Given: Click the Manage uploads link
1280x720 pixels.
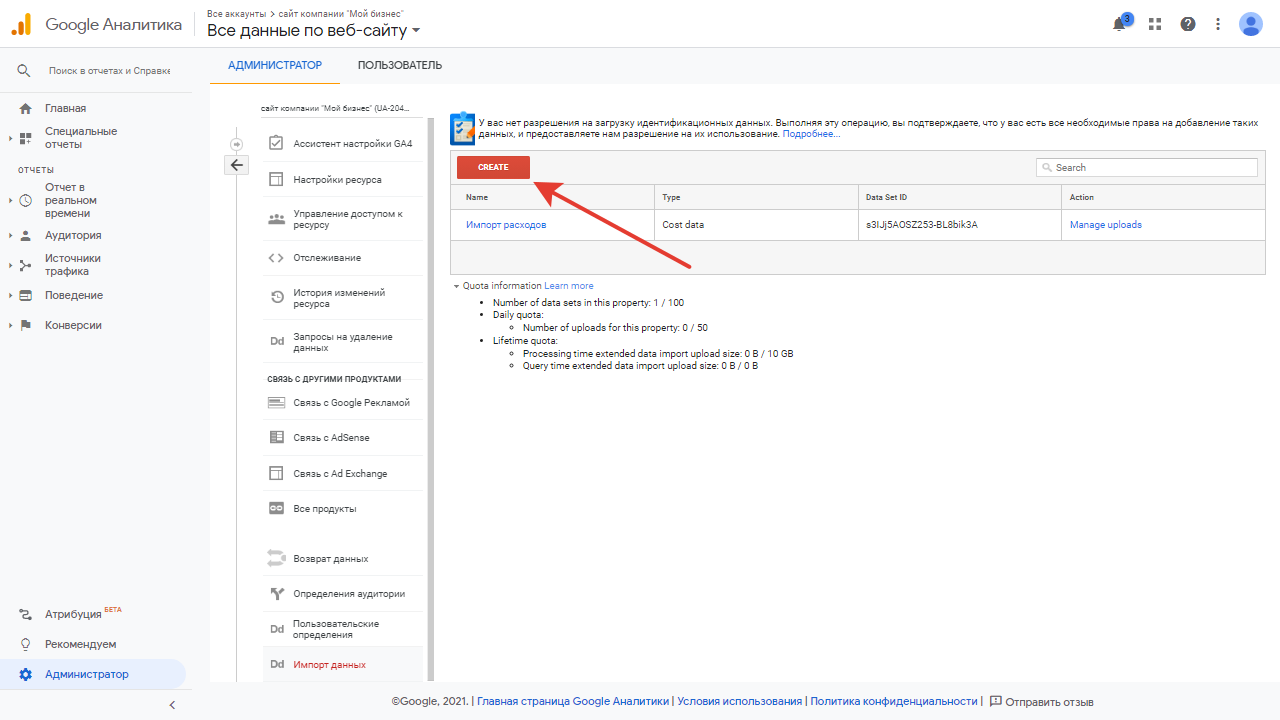Looking at the screenshot, I should pos(1105,225).
